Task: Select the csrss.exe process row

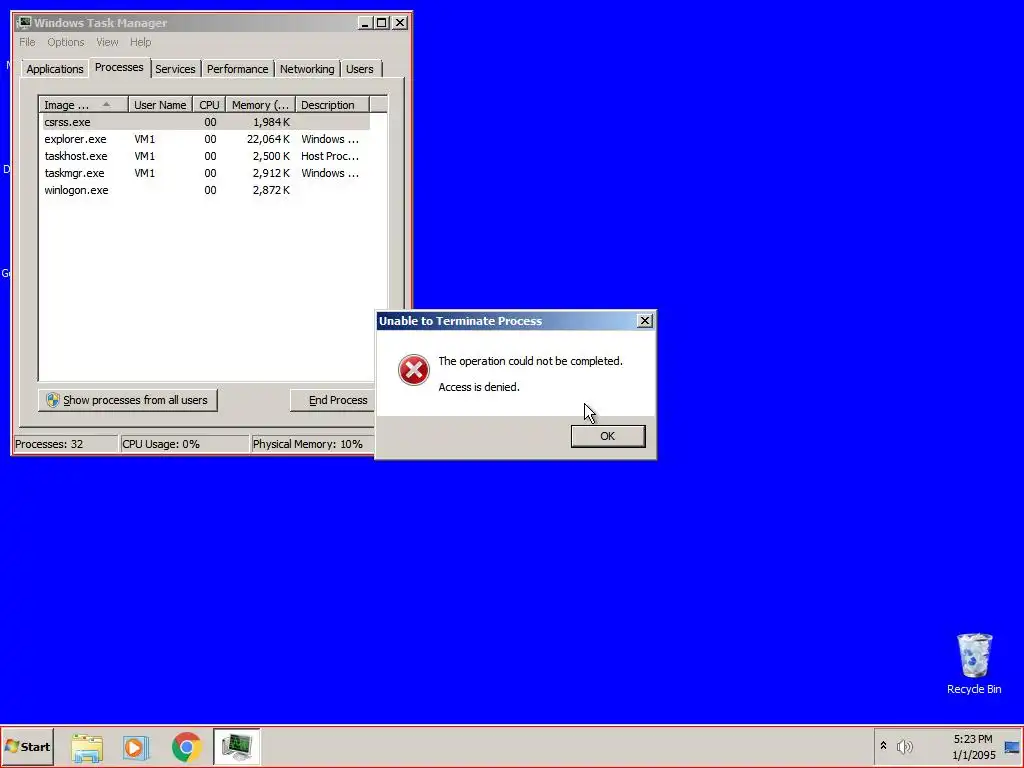Action: tap(206, 122)
